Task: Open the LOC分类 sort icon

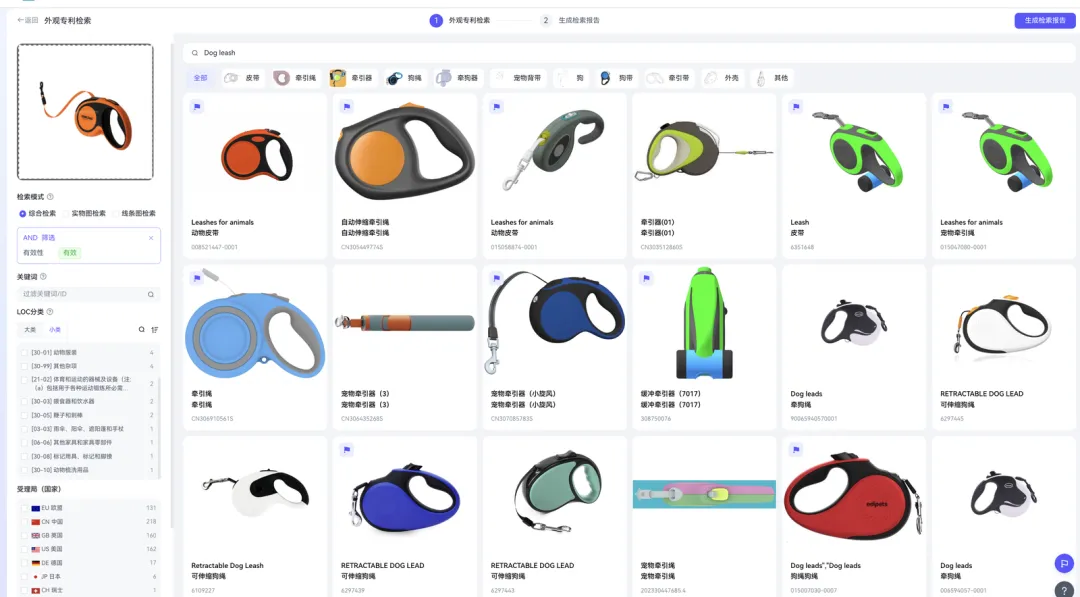Action: (x=155, y=330)
